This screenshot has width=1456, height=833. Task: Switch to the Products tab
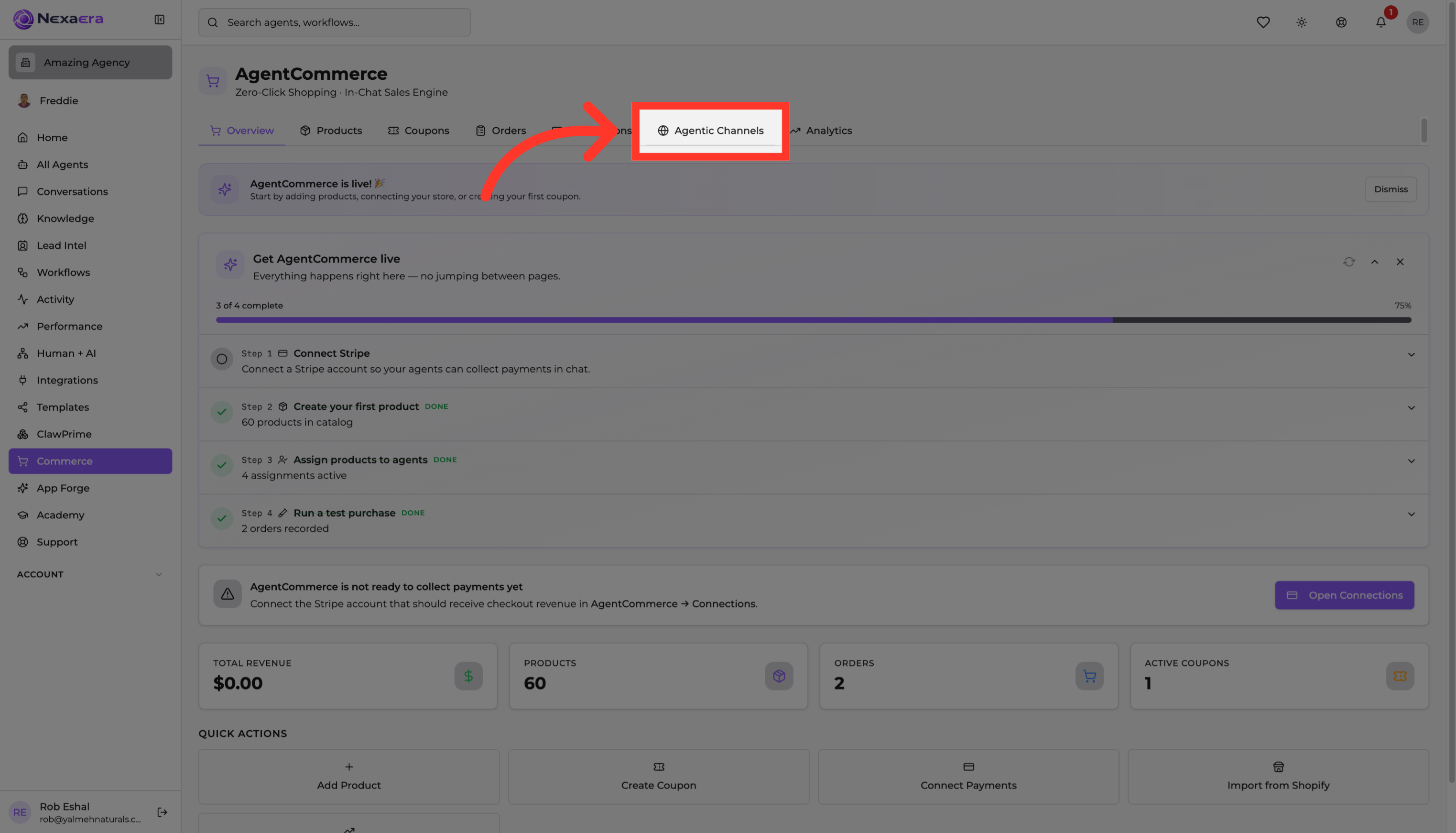331,131
